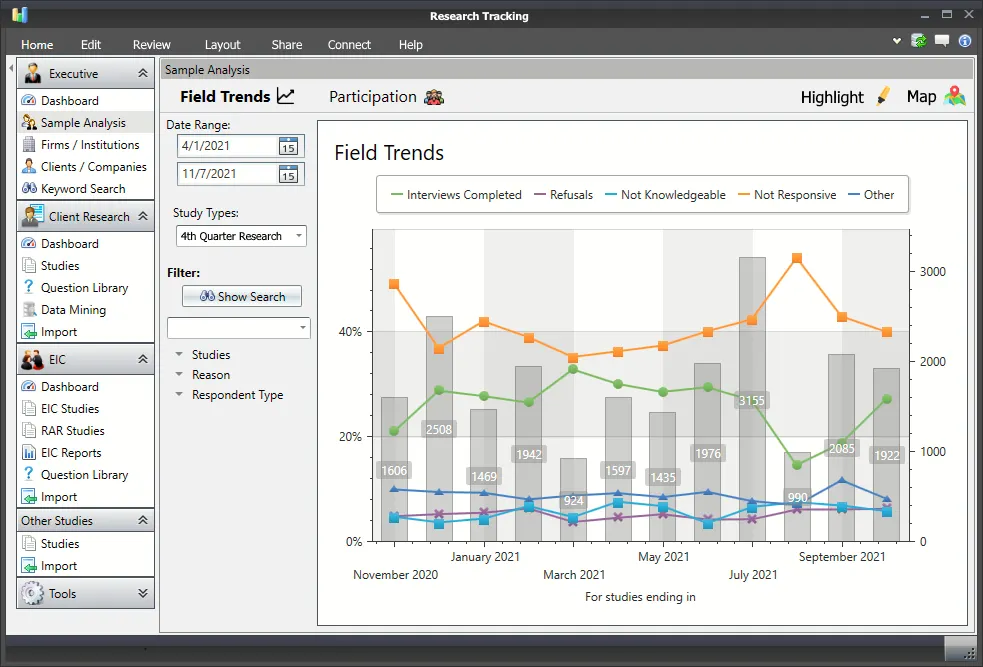The height and width of the screenshot is (667, 983).
Task: Toggle Not Responsive legend entry
Action: tap(787, 195)
